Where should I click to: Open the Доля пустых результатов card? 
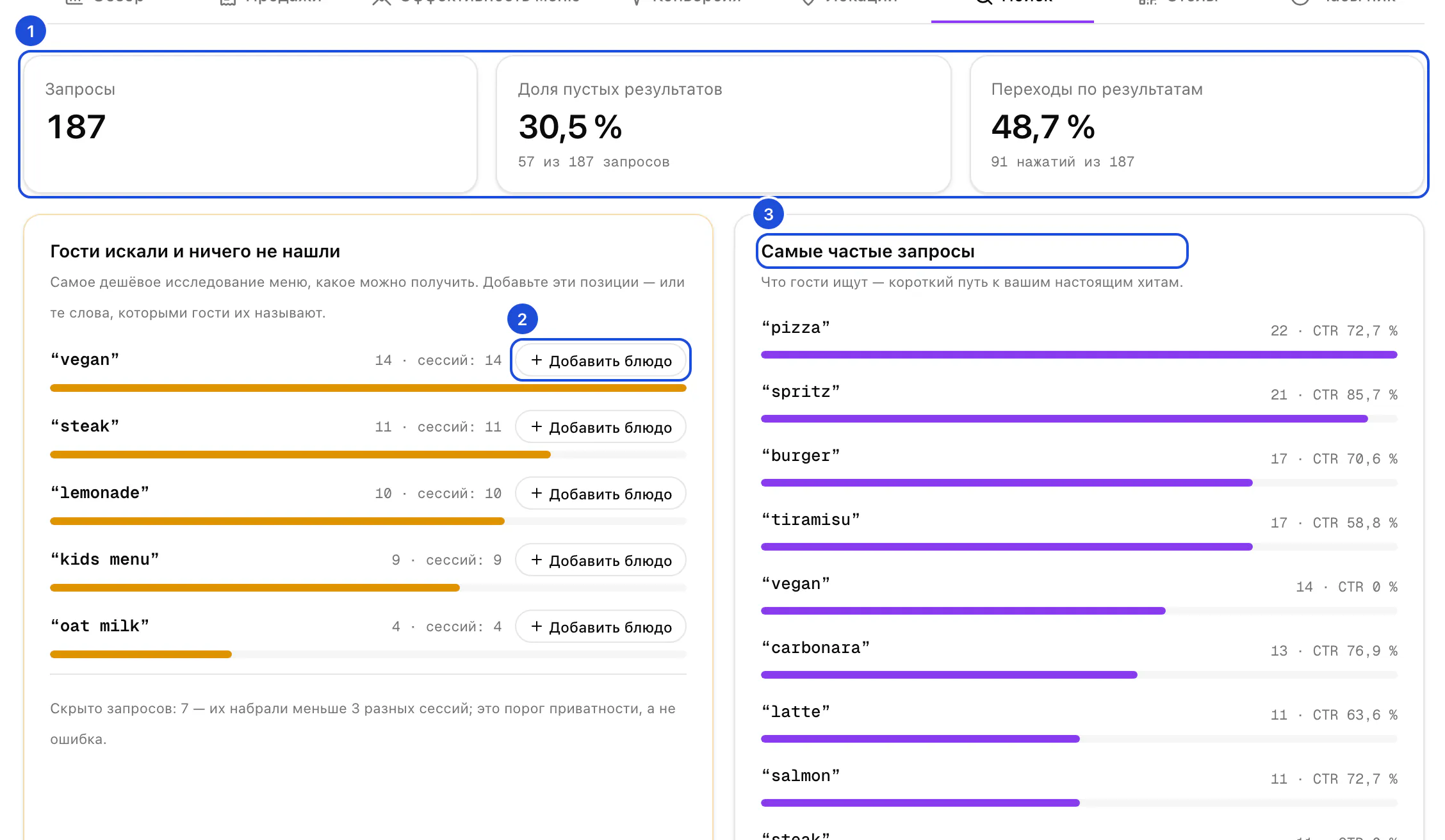[x=724, y=124]
